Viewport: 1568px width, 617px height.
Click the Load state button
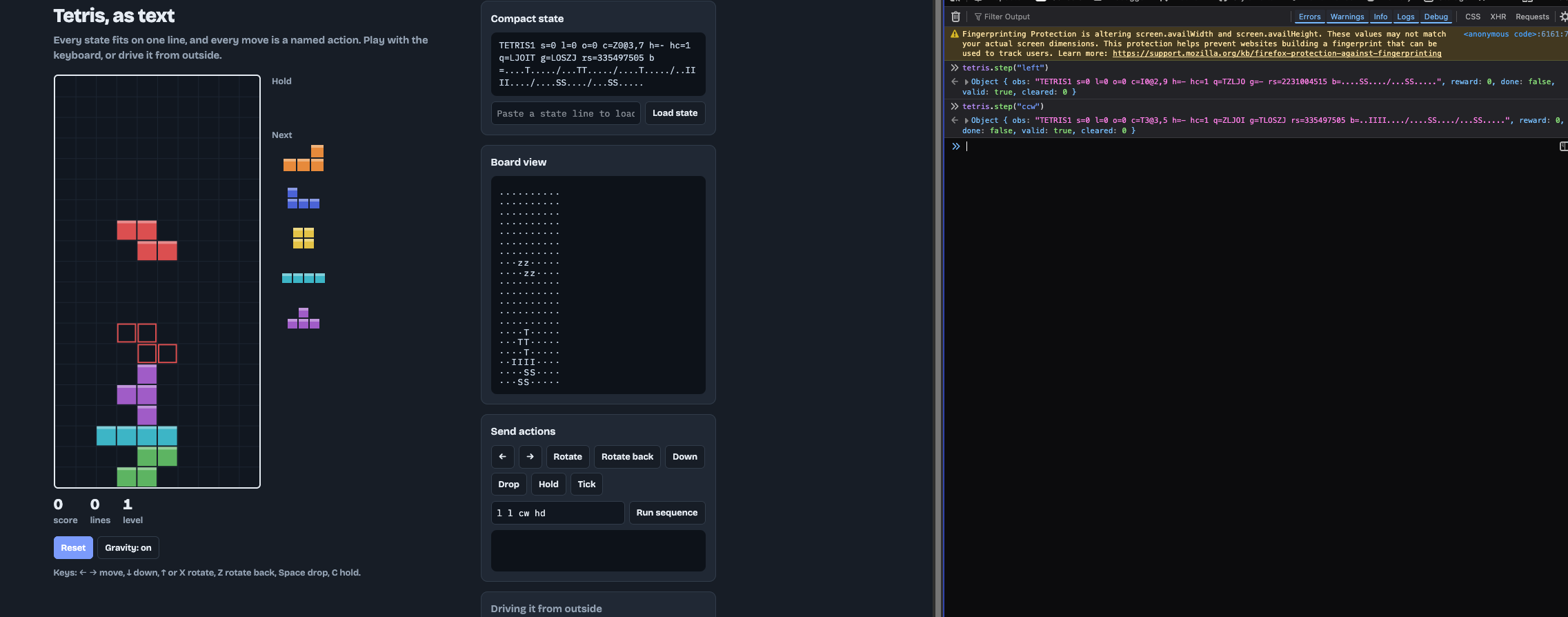[675, 113]
